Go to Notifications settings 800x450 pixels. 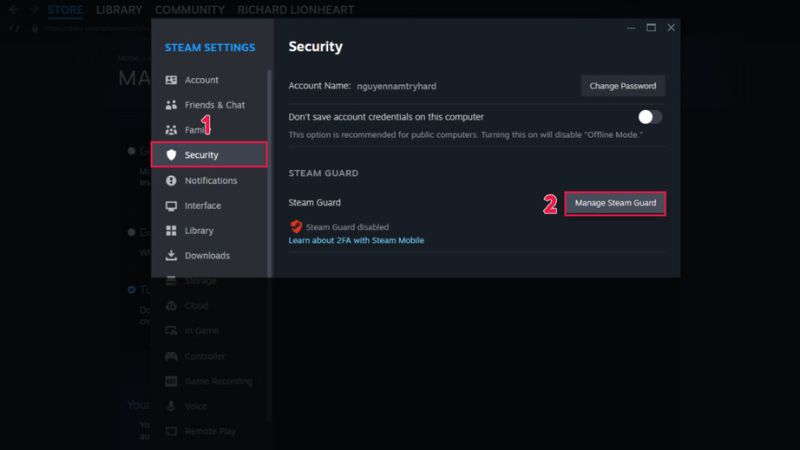pos(209,181)
